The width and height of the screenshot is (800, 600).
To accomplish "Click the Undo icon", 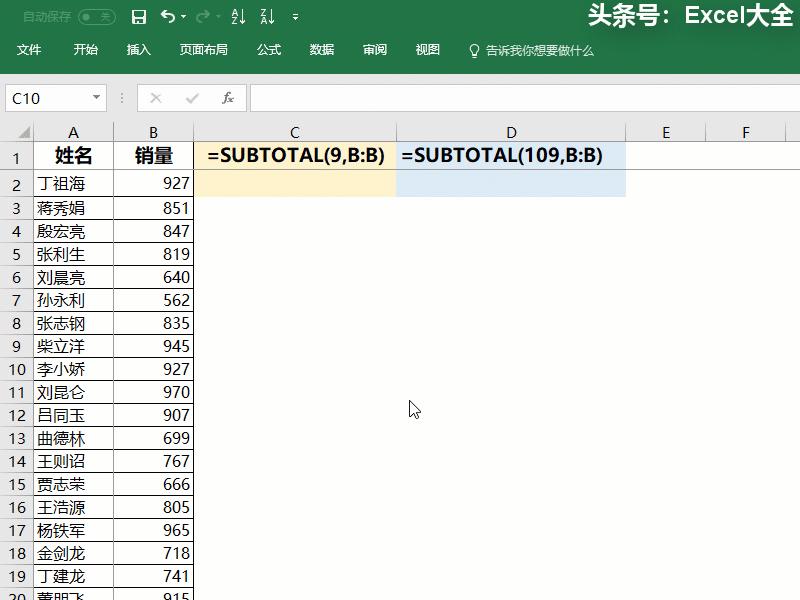I will pos(167,17).
